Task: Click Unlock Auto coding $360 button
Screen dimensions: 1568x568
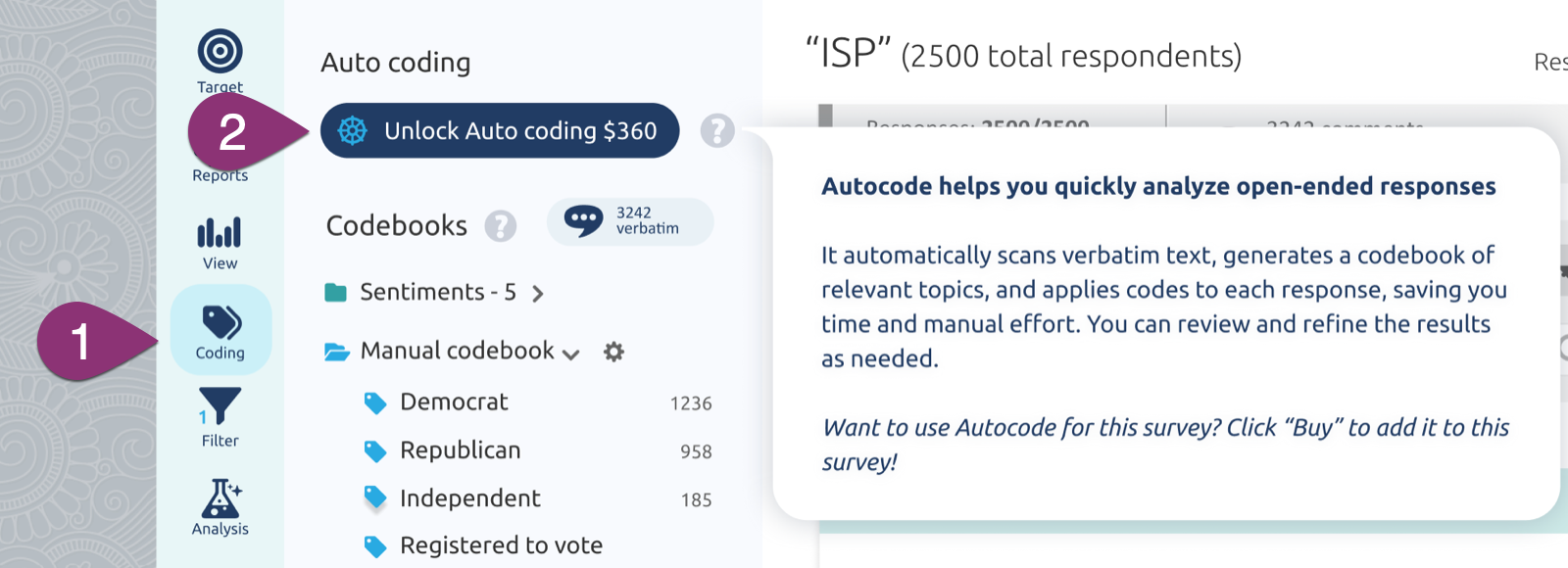Action: 500,130
